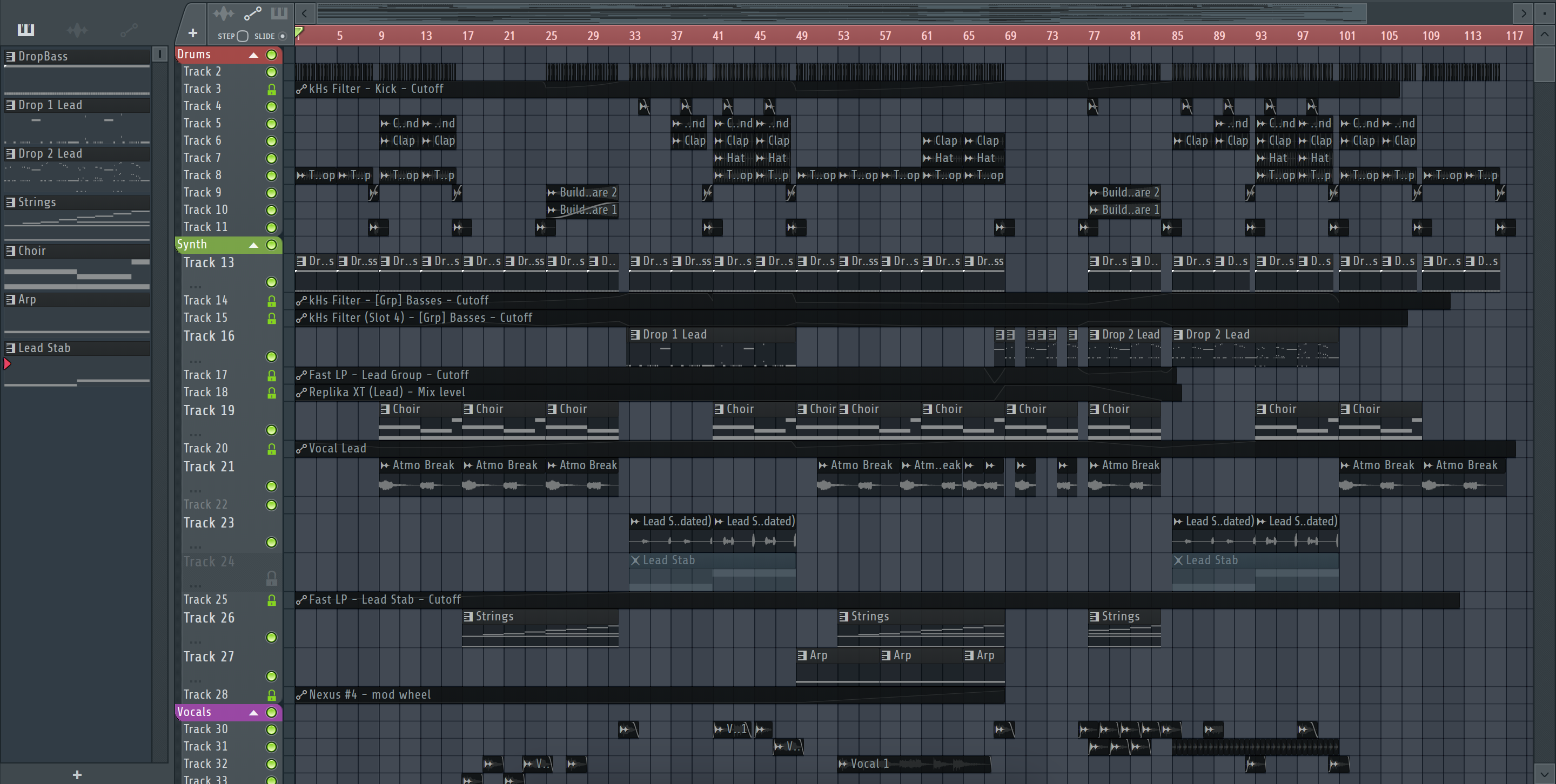Viewport: 1556px width, 784px height.
Task: Mute Track 6 with its green LED
Action: 272,141
